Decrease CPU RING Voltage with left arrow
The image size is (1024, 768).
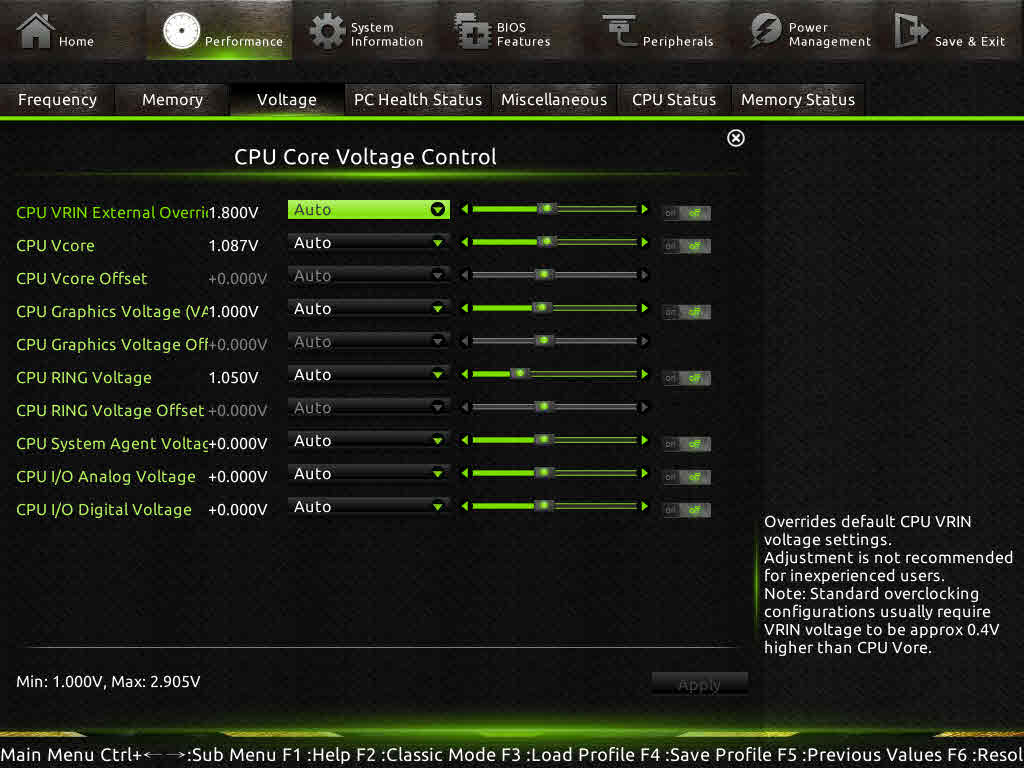[464, 374]
